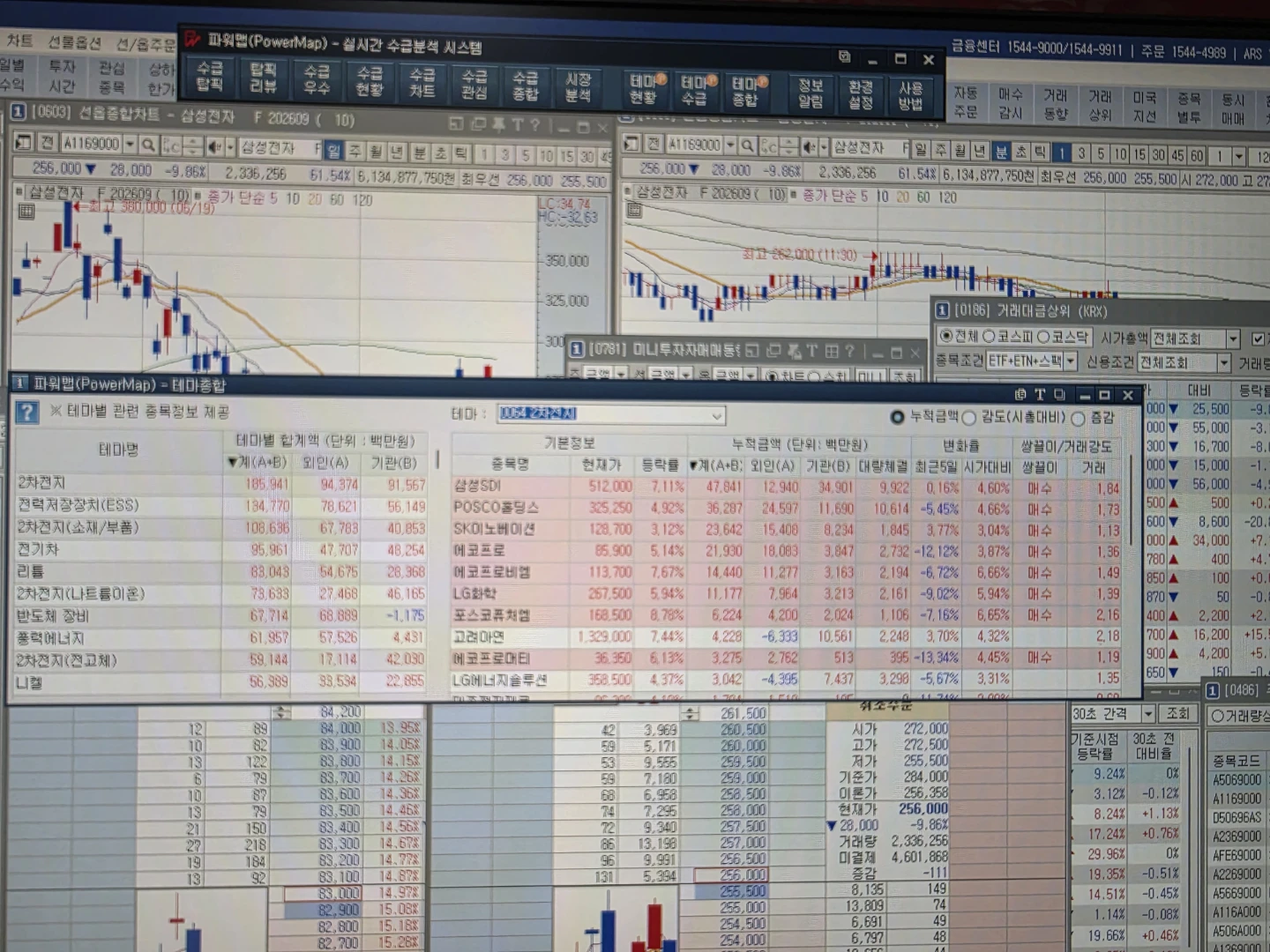1270x952 pixels.
Task: Click 거래상위 button in the main toolbar
Action: pos(1100,106)
